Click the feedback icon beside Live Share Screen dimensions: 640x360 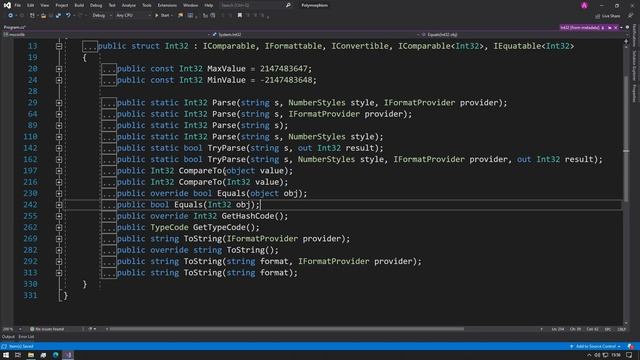pos(630,16)
